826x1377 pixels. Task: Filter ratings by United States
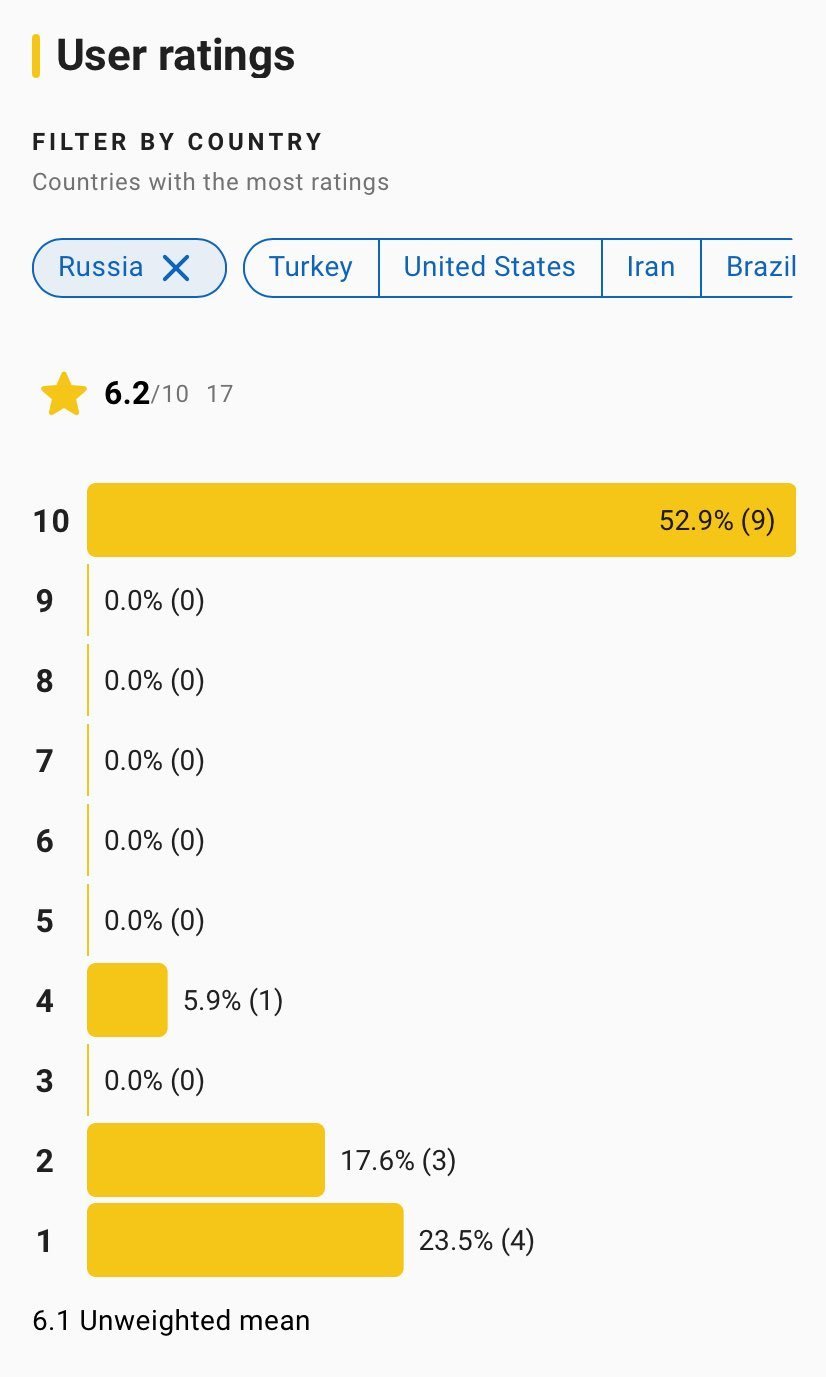489,267
